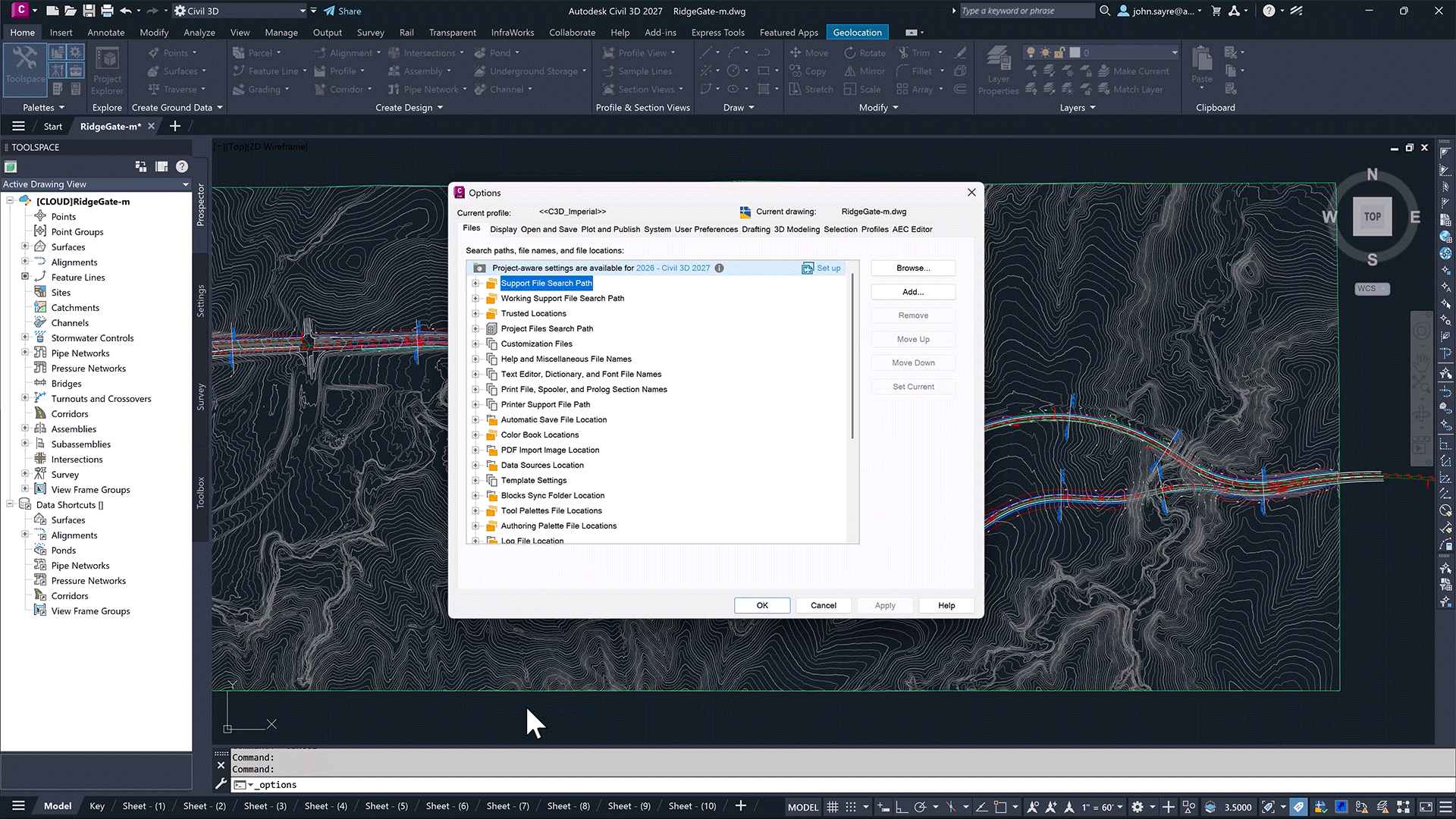Click the Cancel button in Options dialog
This screenshot has height=819, width=1456.
click(823, 606)
